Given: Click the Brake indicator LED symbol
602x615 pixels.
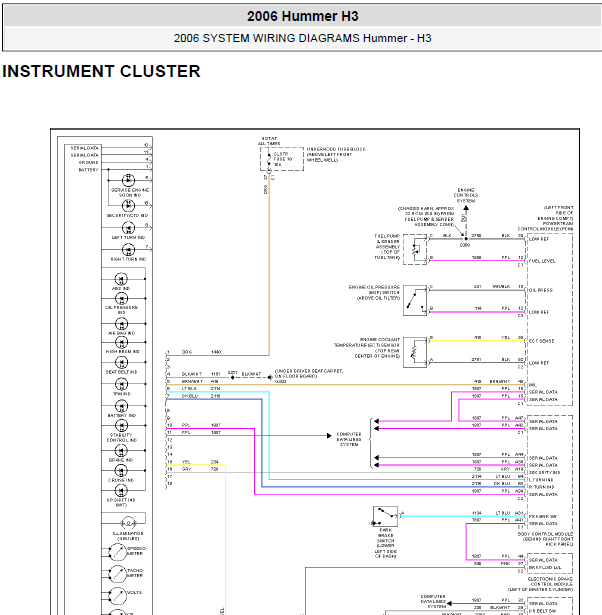Looking at the screenshot, I should pos(121,451).
